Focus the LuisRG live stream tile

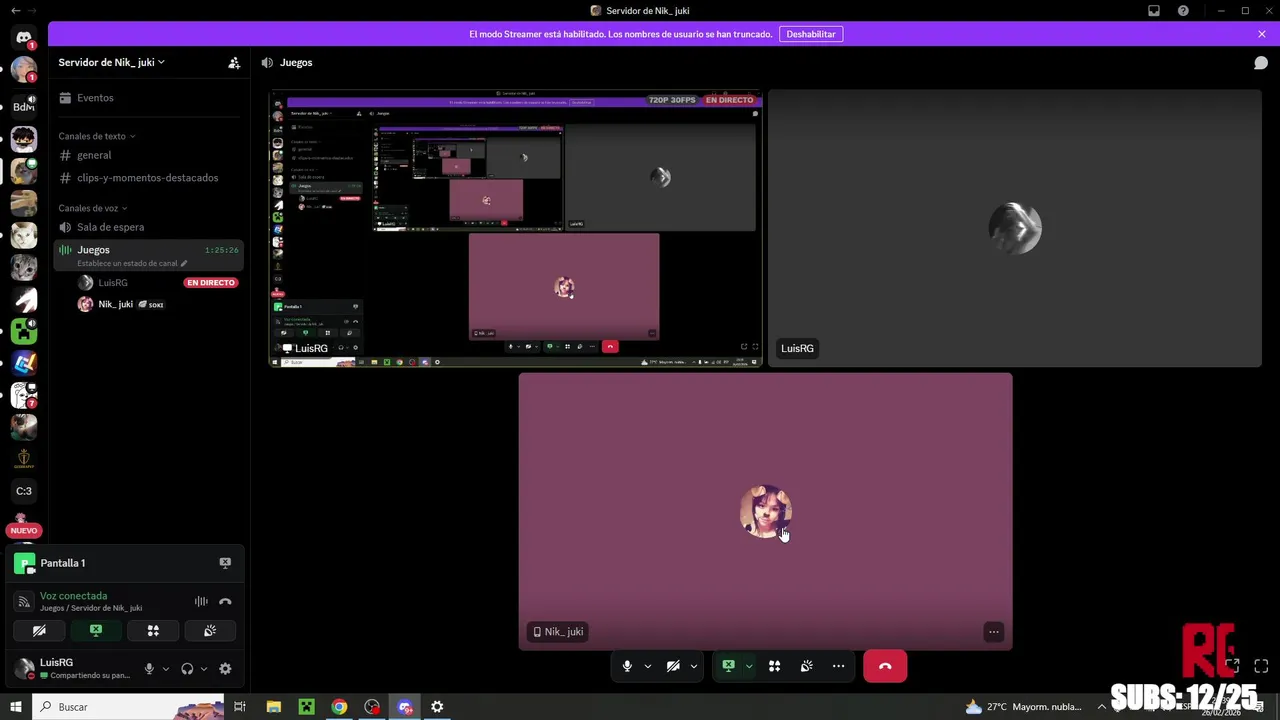[x=516, y=229]
